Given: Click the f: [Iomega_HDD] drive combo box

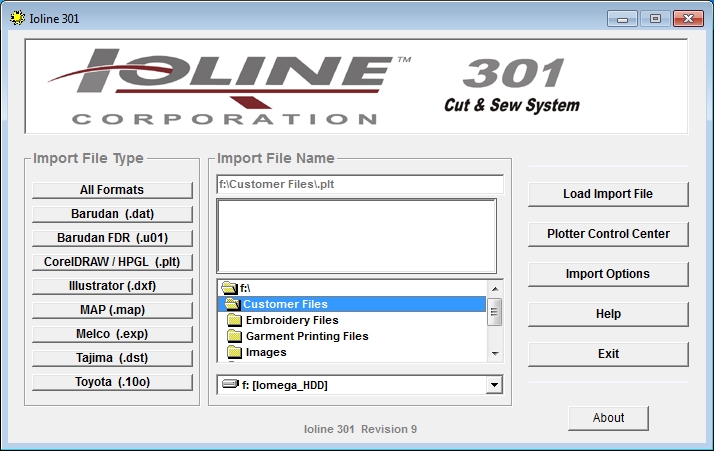Looking at the screenshot, I should coord(360,385).
